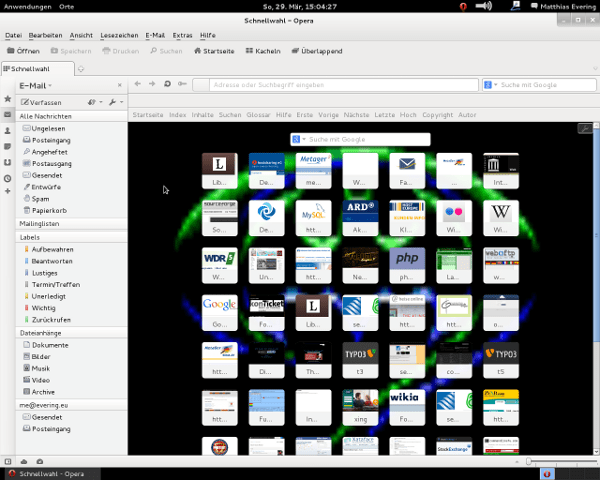Click the Opera Turbo status bar icon

pos(40,462)
